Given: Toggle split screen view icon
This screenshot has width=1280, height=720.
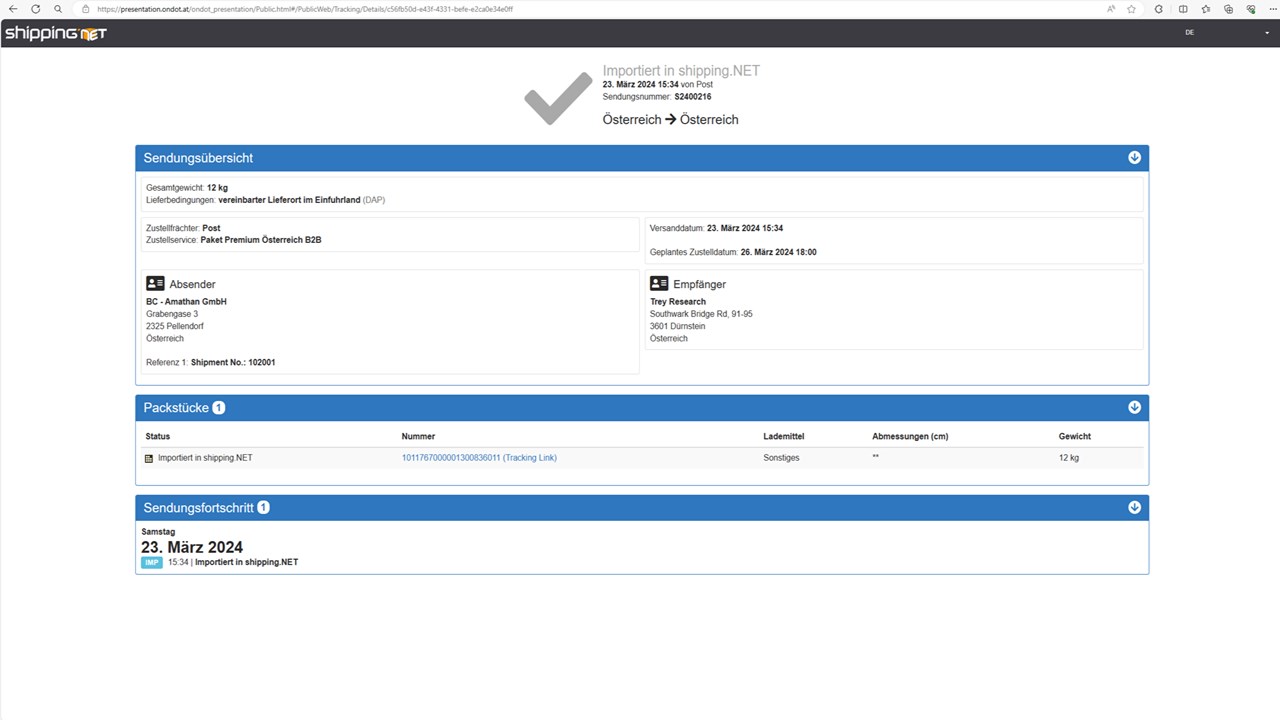Looking at the screenshot, I should click(1183, 9).
